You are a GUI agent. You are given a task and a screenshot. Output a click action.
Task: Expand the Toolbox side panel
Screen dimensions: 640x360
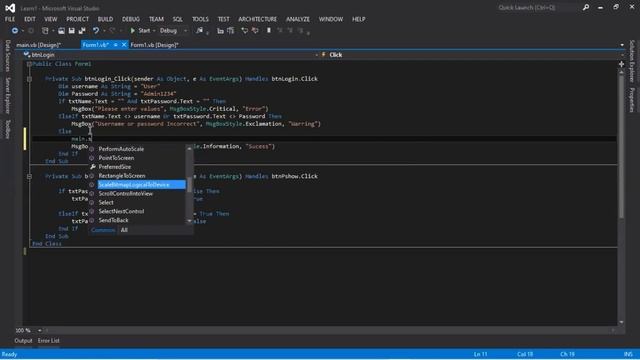click(x=7, y=129)
